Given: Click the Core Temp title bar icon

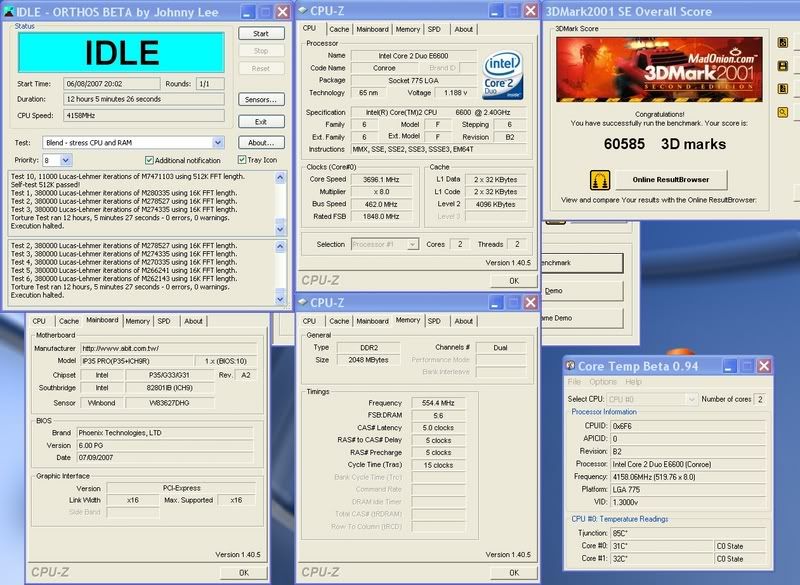Looking at the screenshot, I should pos(570,365).
